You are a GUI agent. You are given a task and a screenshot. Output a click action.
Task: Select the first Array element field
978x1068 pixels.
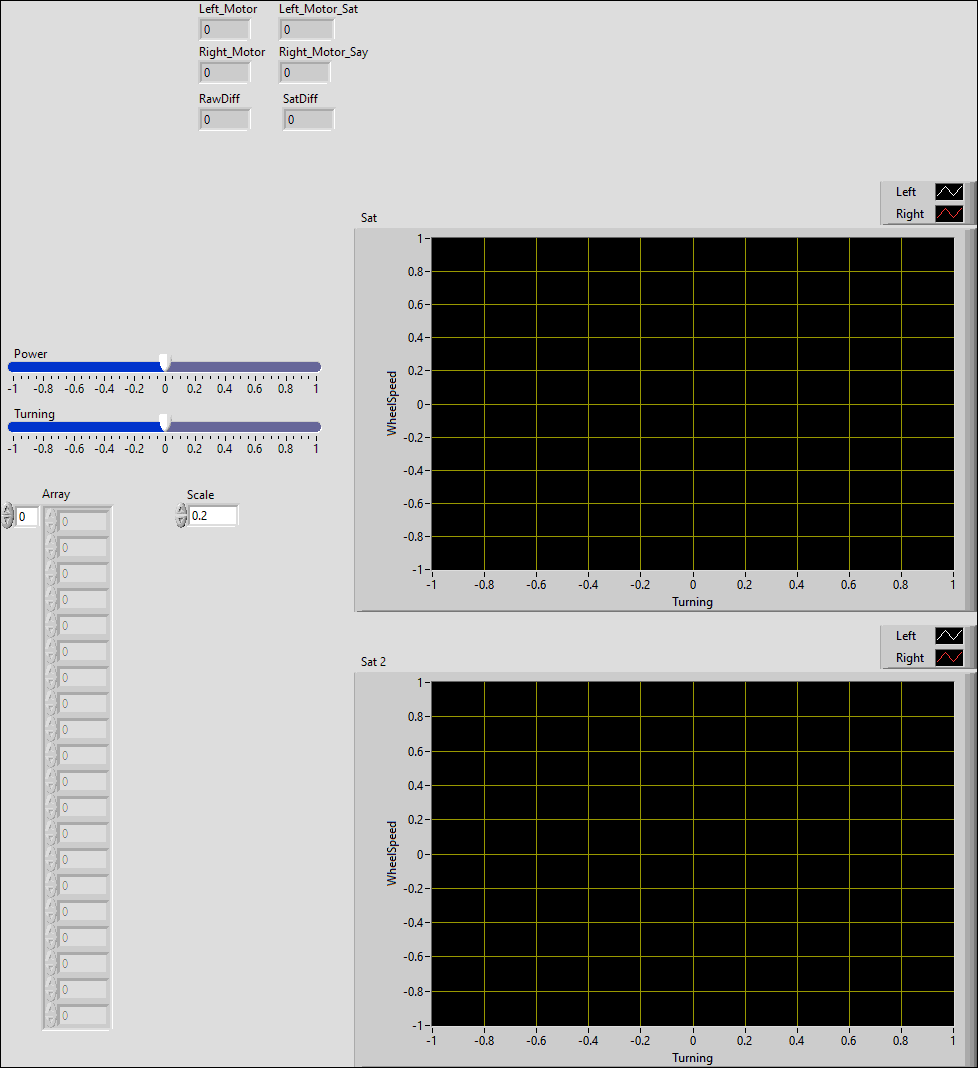click(x=83, y=521)
